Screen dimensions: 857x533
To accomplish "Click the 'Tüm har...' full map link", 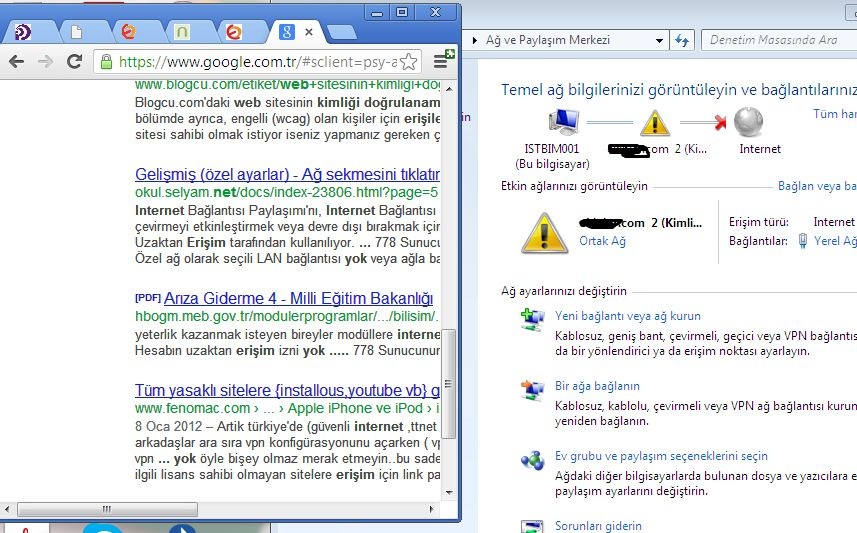I will (835, 114).
